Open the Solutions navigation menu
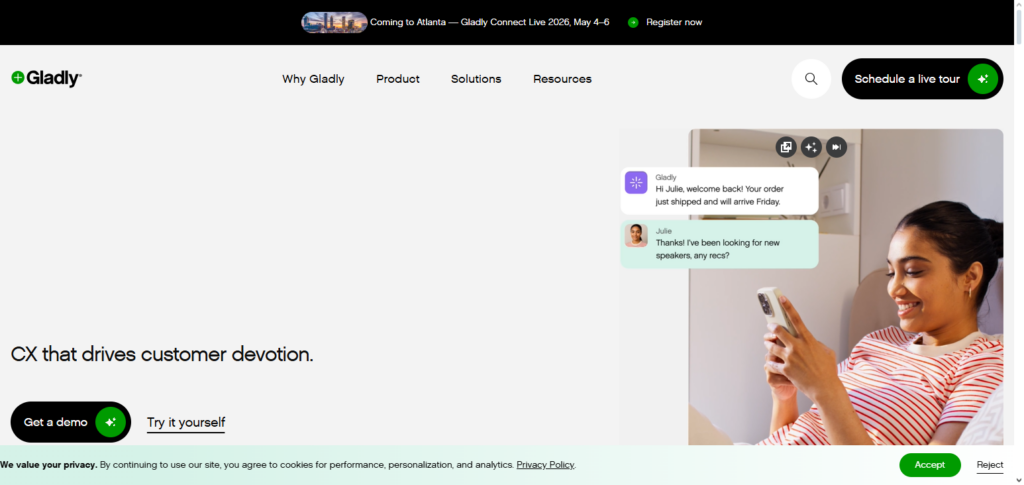 [476, 79]
